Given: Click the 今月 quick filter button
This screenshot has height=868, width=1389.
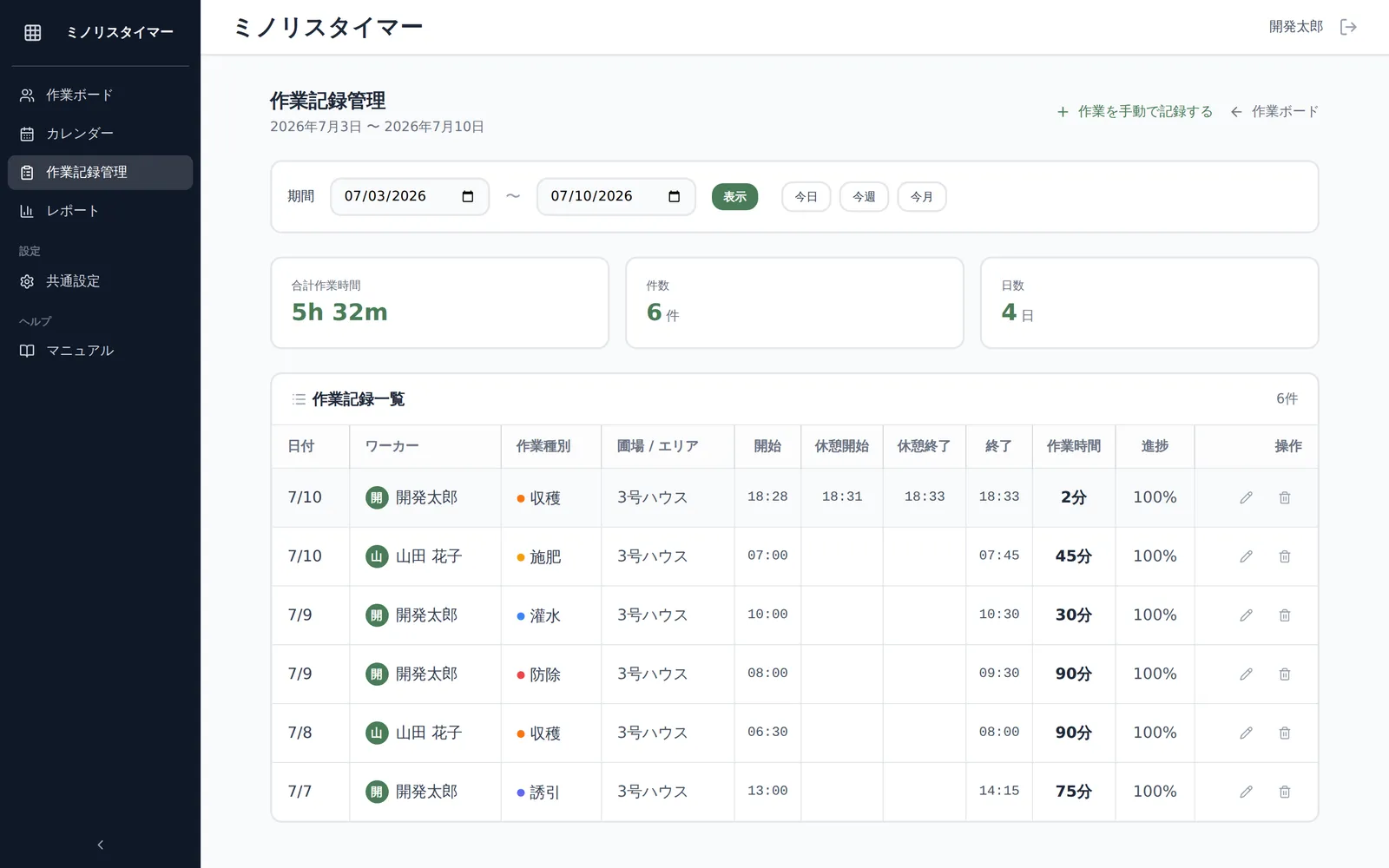Looking at the screenshot, I should 922,197.
